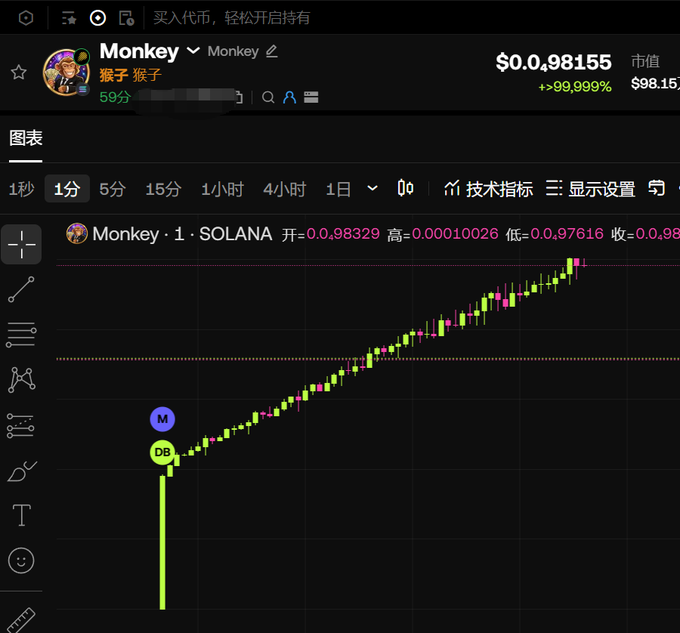The image size is (680, 633).
Task: Select 15分 timeframe
Action: (x=163, y=189)
